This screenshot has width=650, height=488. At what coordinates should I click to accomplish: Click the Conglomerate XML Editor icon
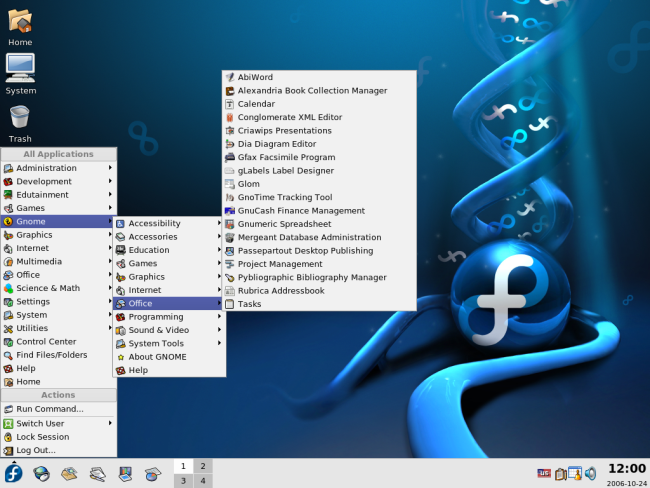point(230,117)
